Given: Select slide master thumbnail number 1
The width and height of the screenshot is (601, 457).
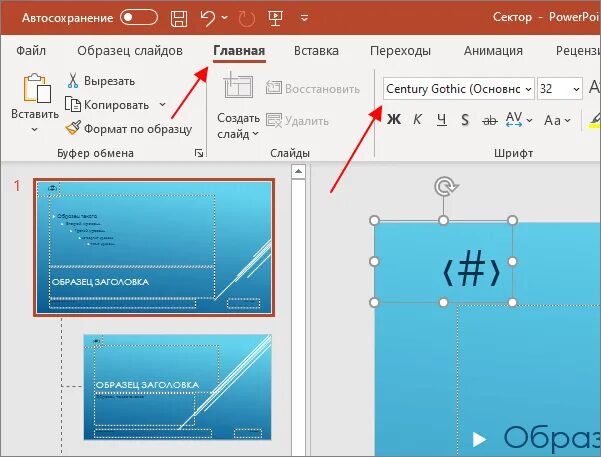Looking at the screenshot, I should 154,248.
